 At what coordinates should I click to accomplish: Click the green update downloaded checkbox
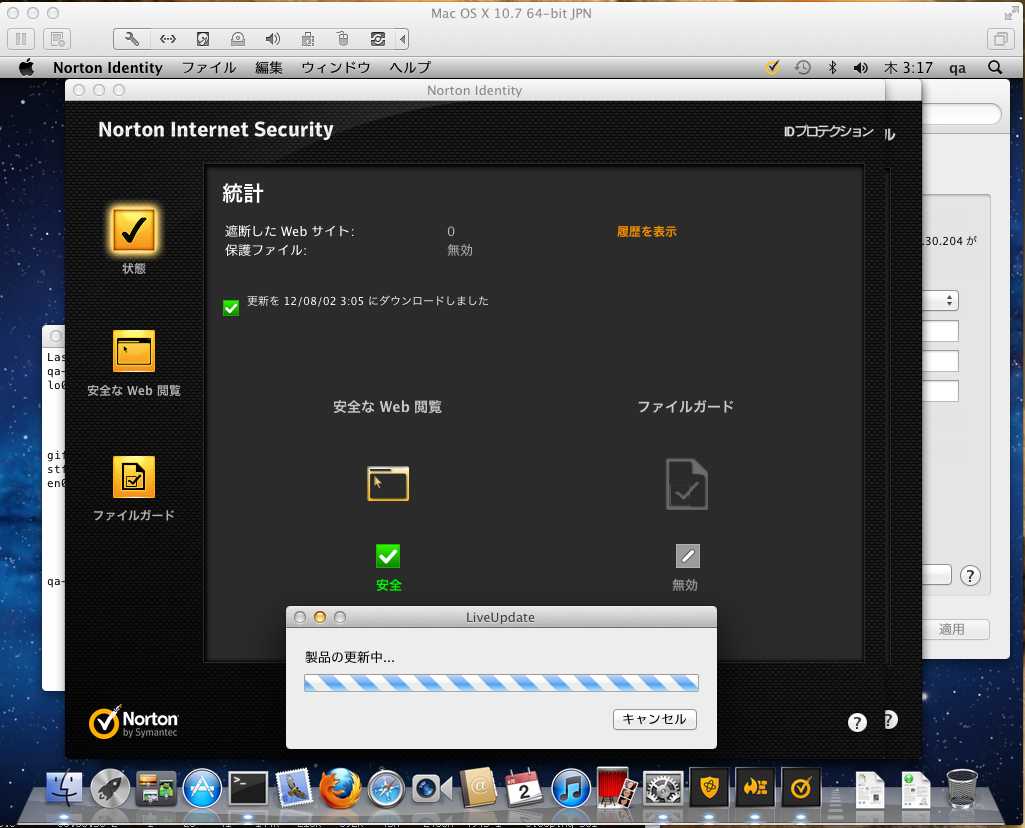(231, 307)
